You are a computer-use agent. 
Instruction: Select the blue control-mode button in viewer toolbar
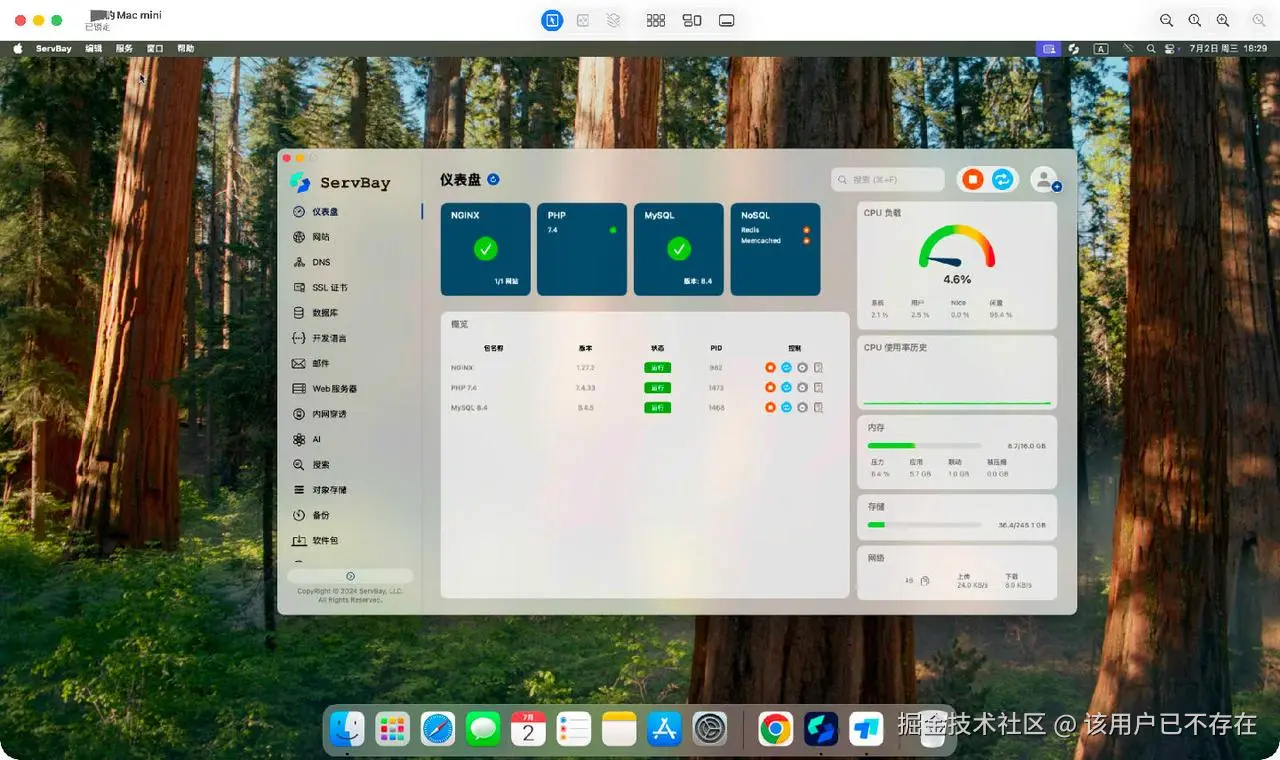click(x=552, y=20)
